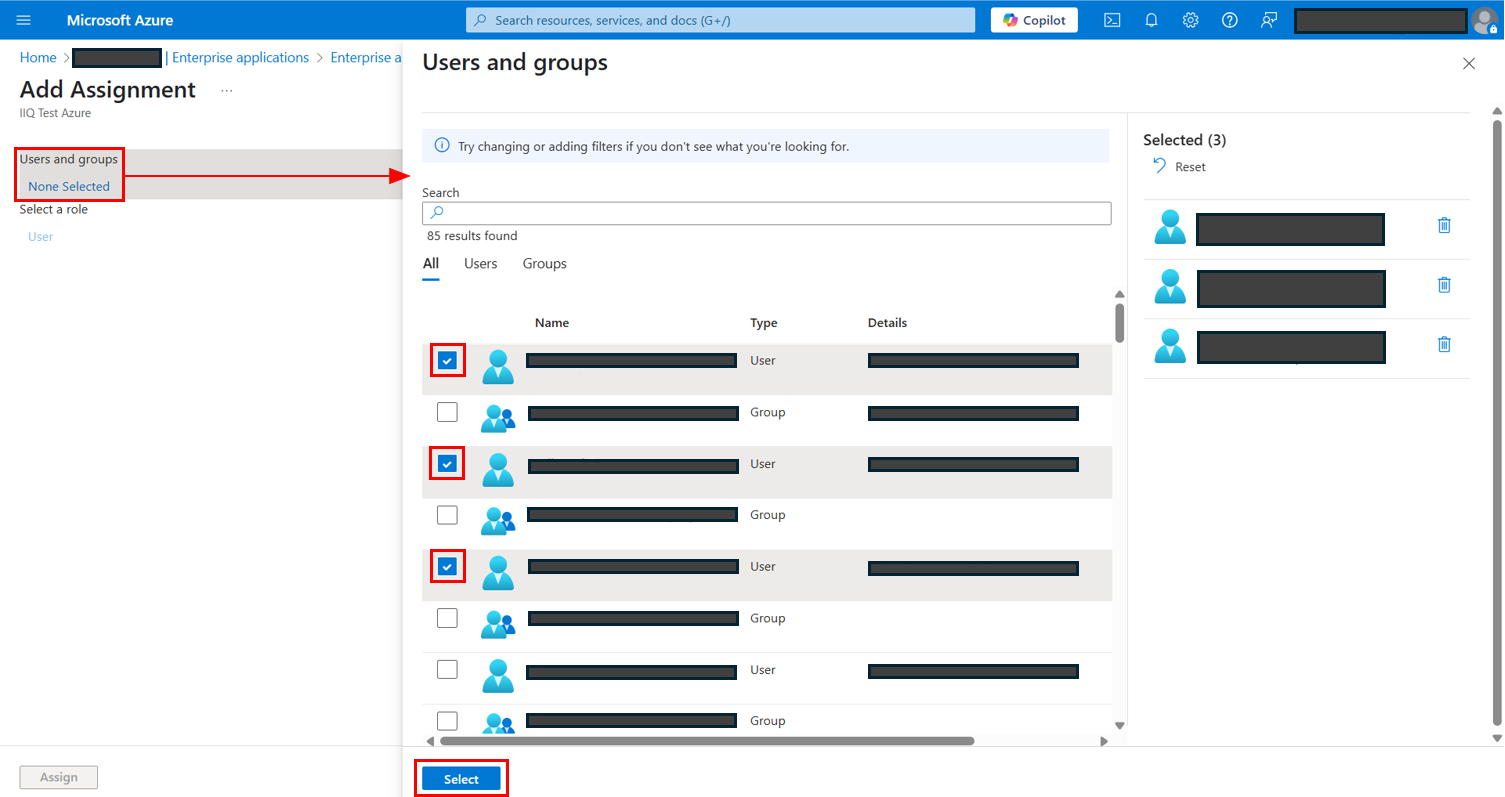Remove the third selected user via trash icon
1505x797 pixels.
pyautogui.click(x=1443, y=344)
